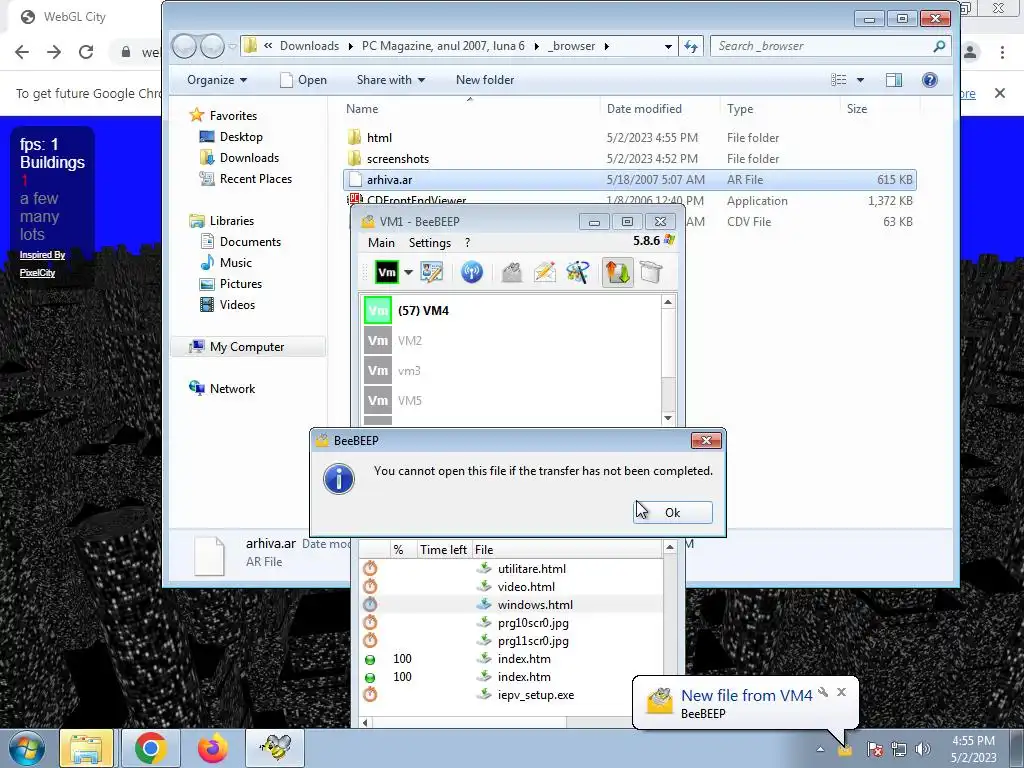Click the volume speaker icon in system tray
Image resolution: width=1024 pixels, height=768 pixels.
pos(923,749)
